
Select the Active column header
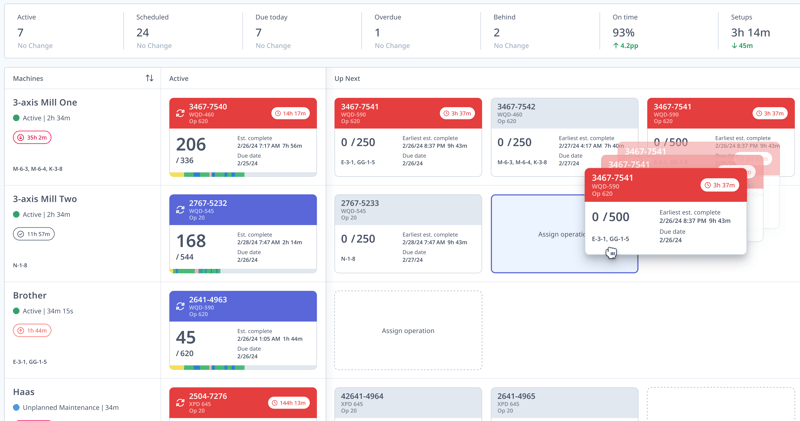[x=179, y=78]
